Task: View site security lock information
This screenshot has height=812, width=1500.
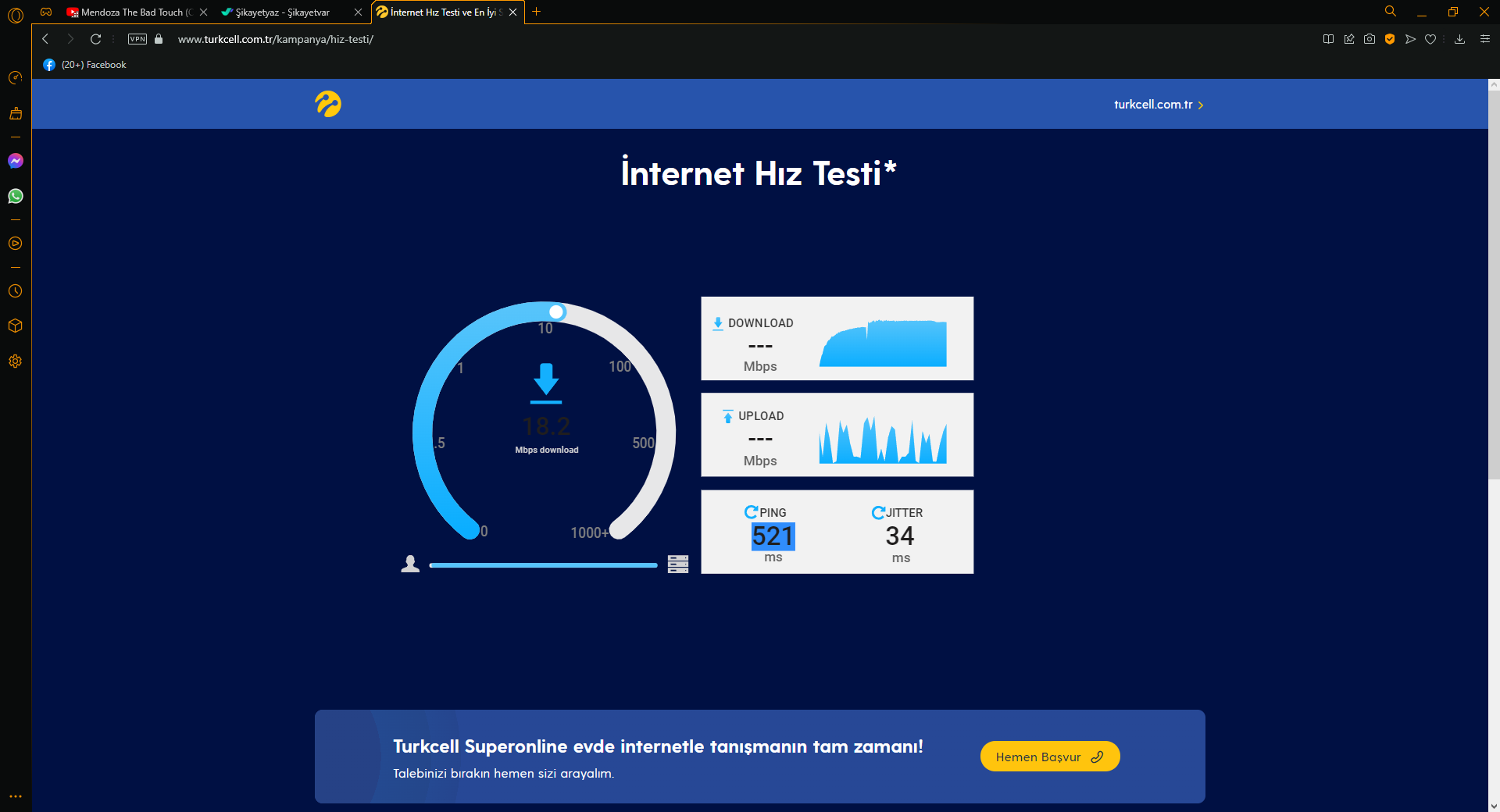Action: [x=159, y=39]
